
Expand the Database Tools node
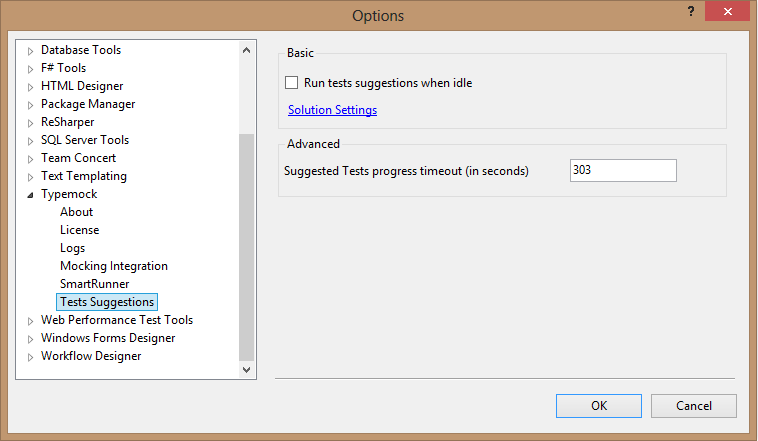tap(30, 50)
